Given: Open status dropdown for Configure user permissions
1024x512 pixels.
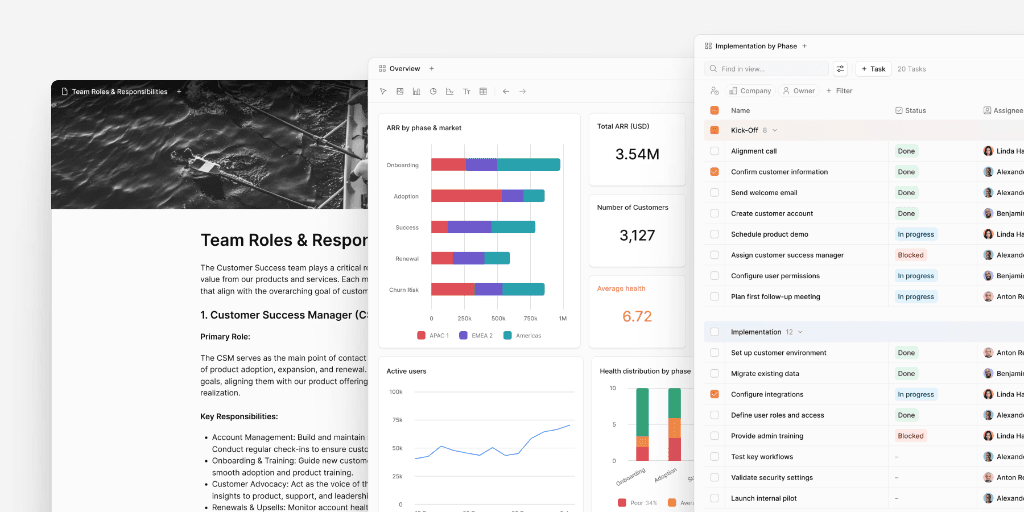Looking at the screenshot, I should [x=916, y=276].
